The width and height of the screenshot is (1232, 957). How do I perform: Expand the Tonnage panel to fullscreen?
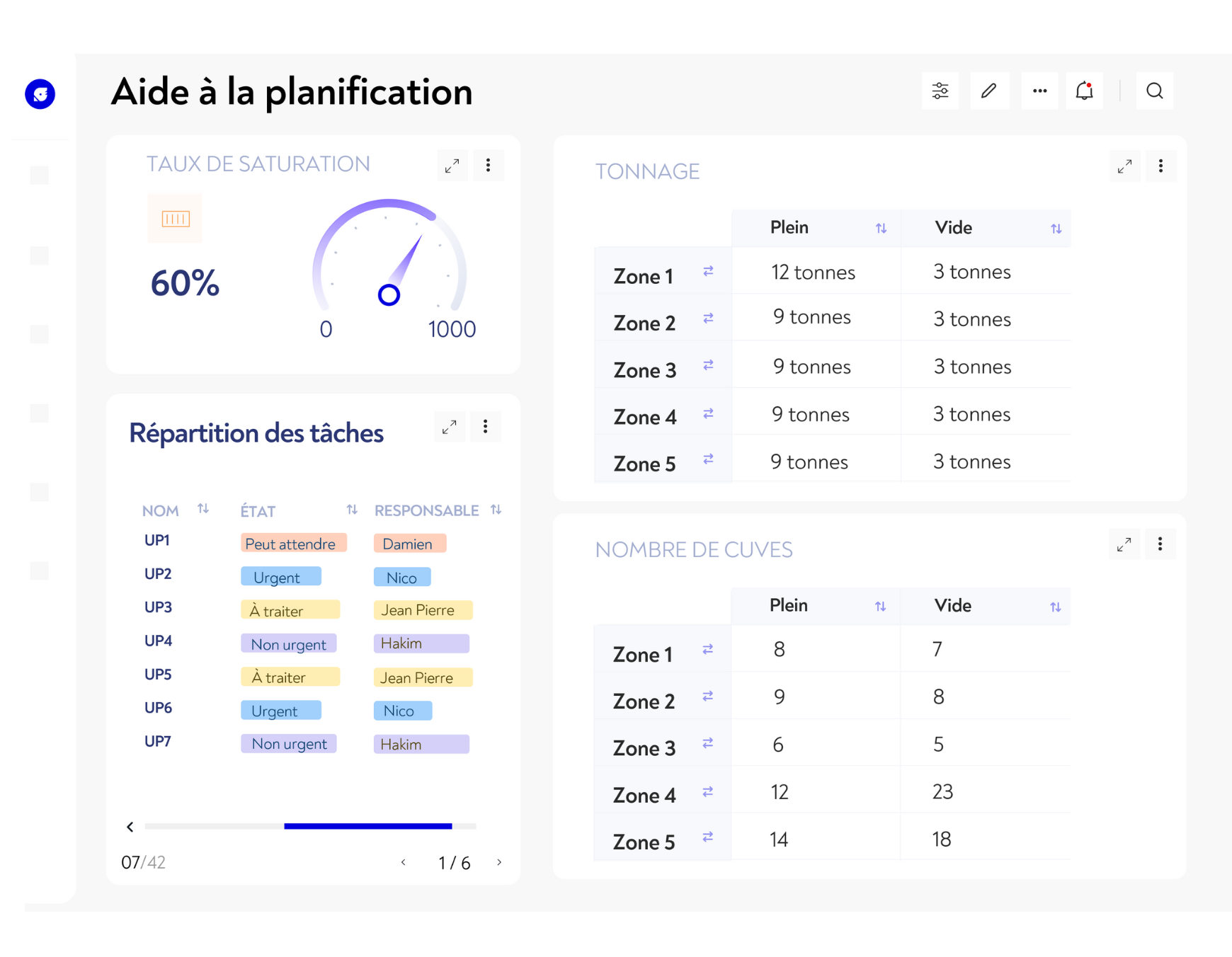(x=1124, y=167)
